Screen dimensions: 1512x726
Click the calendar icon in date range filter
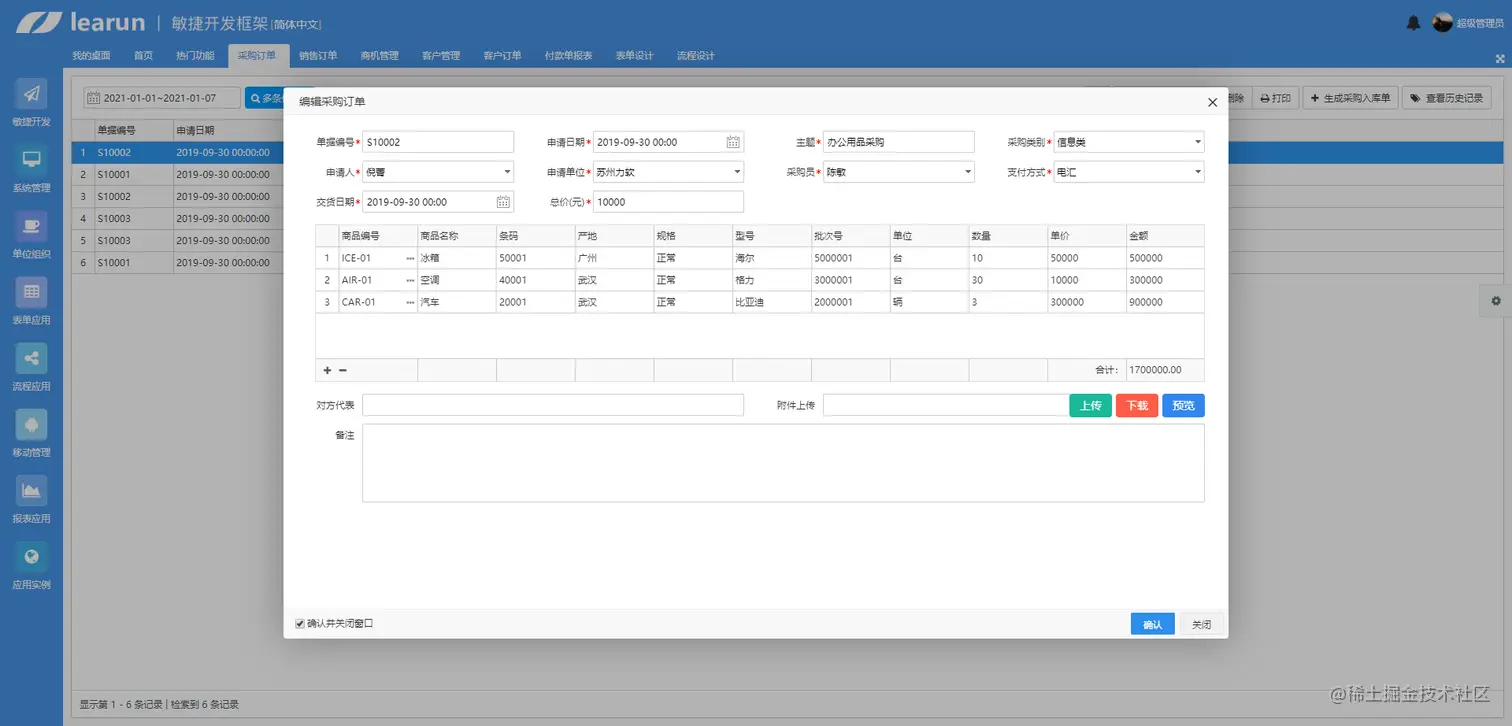click(93, 98)
